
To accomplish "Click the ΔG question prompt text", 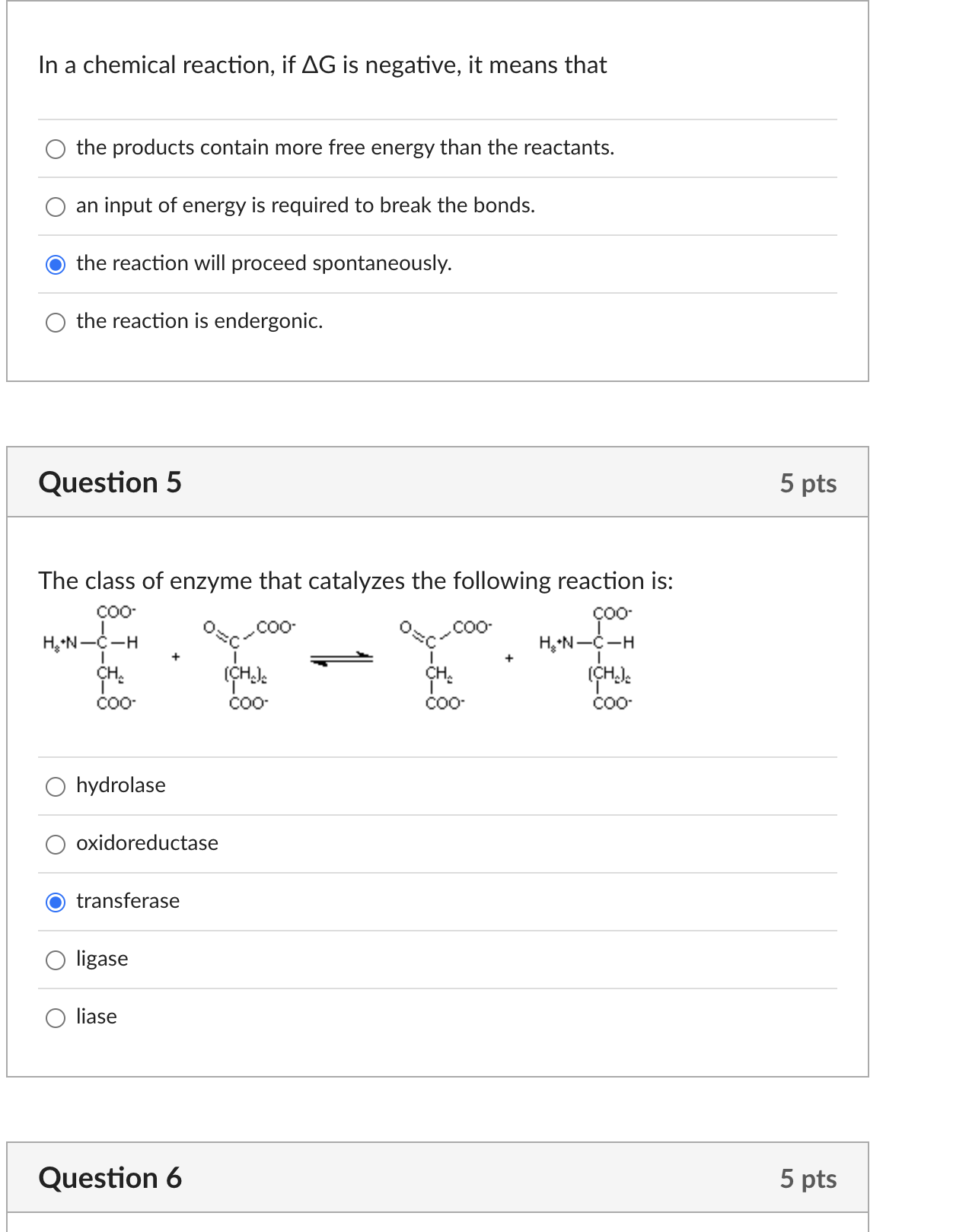I will 321,65.
